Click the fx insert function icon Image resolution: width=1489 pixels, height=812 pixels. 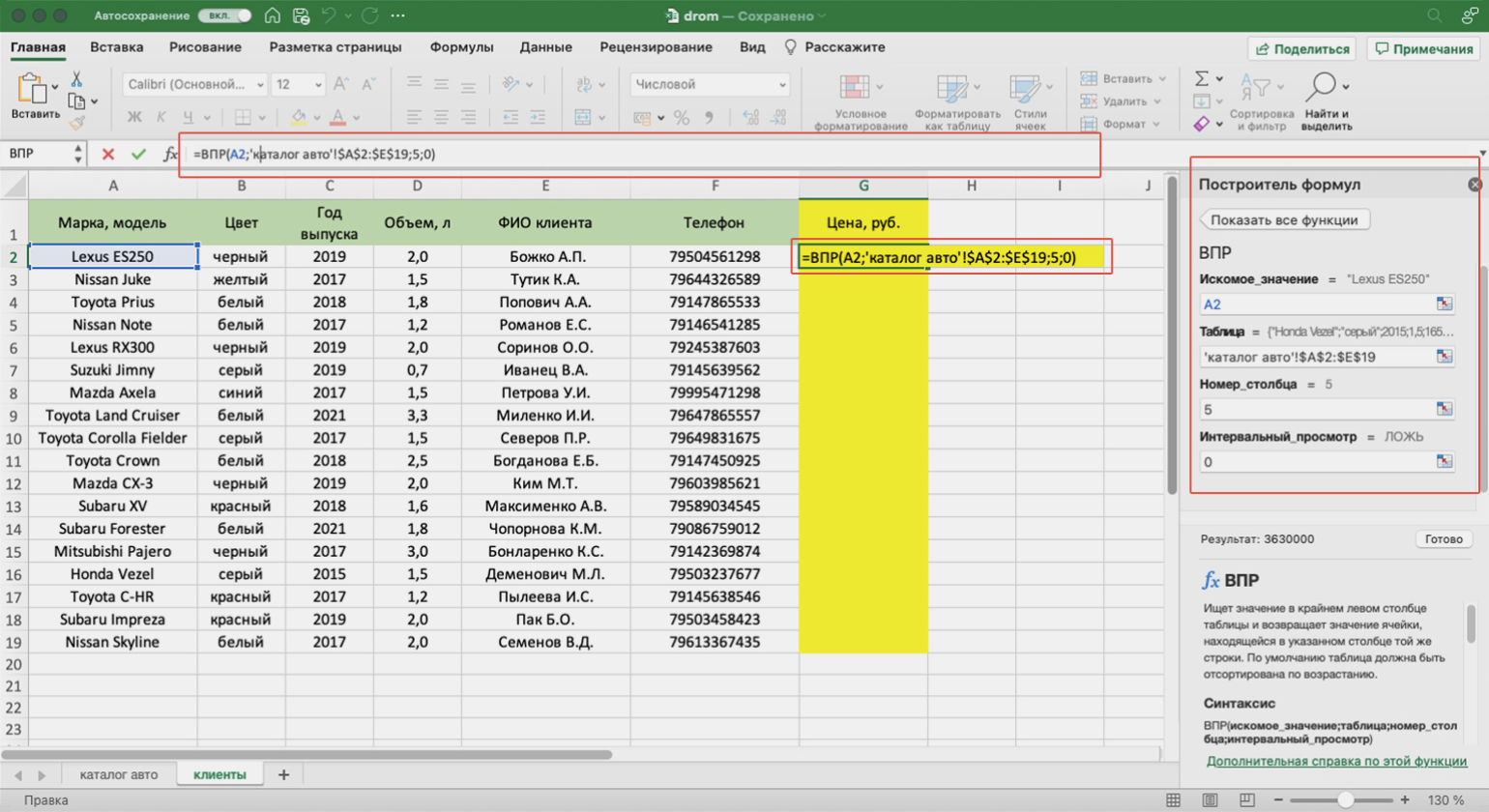click(x=170, y=154)
